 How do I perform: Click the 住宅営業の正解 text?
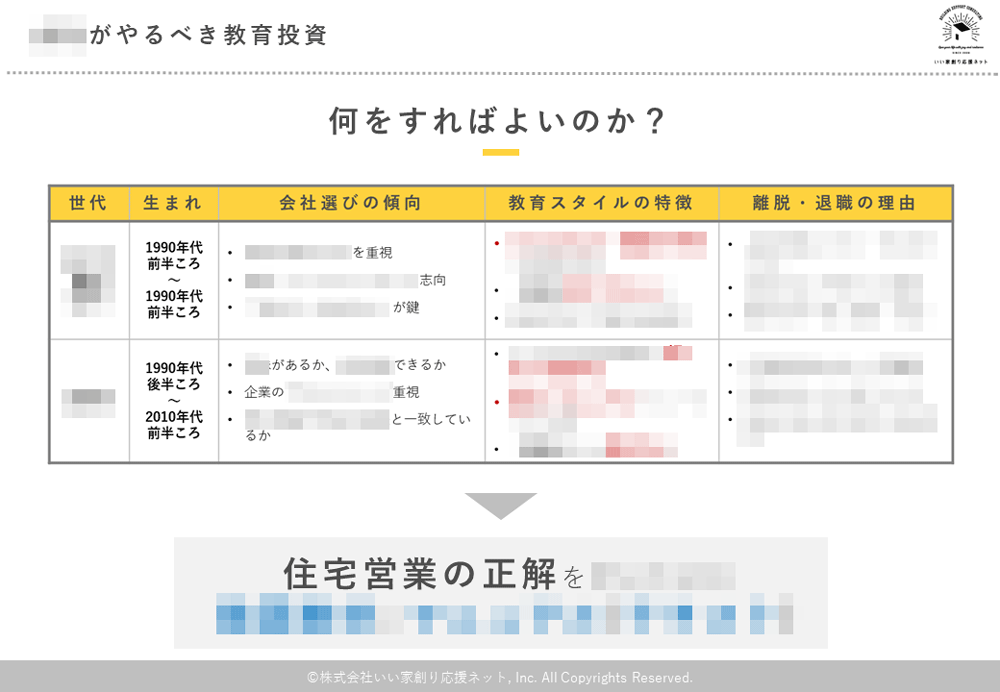tap(421, 575)
